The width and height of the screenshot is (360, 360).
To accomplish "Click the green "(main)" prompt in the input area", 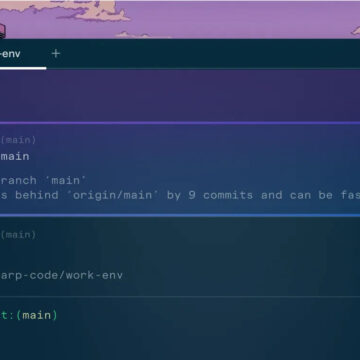I will click(37, 315).
